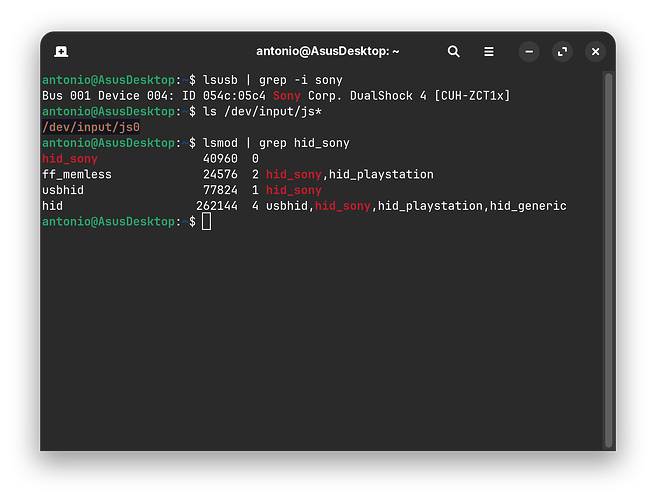The width and height of the screenshot is (655, 500).
Task: Place cursor at the empty prompt line
Action: (207, 221)
